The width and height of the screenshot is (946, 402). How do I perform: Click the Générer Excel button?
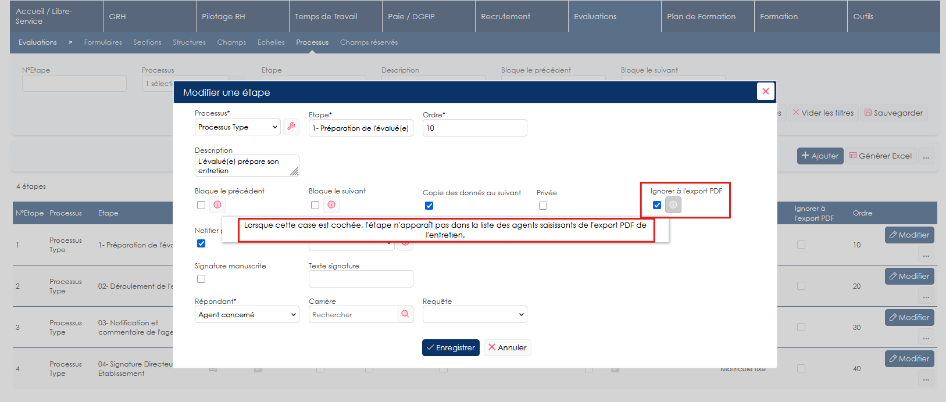click(880, 156)
